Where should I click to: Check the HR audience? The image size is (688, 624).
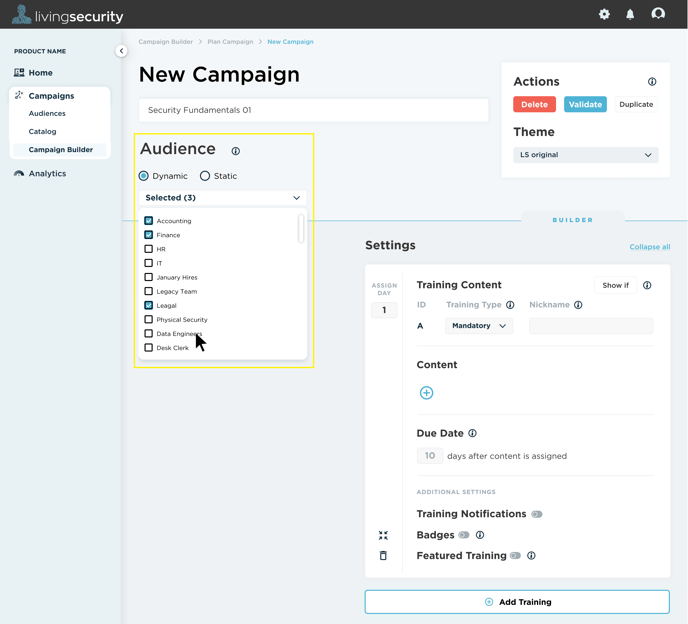click(148, 249)
